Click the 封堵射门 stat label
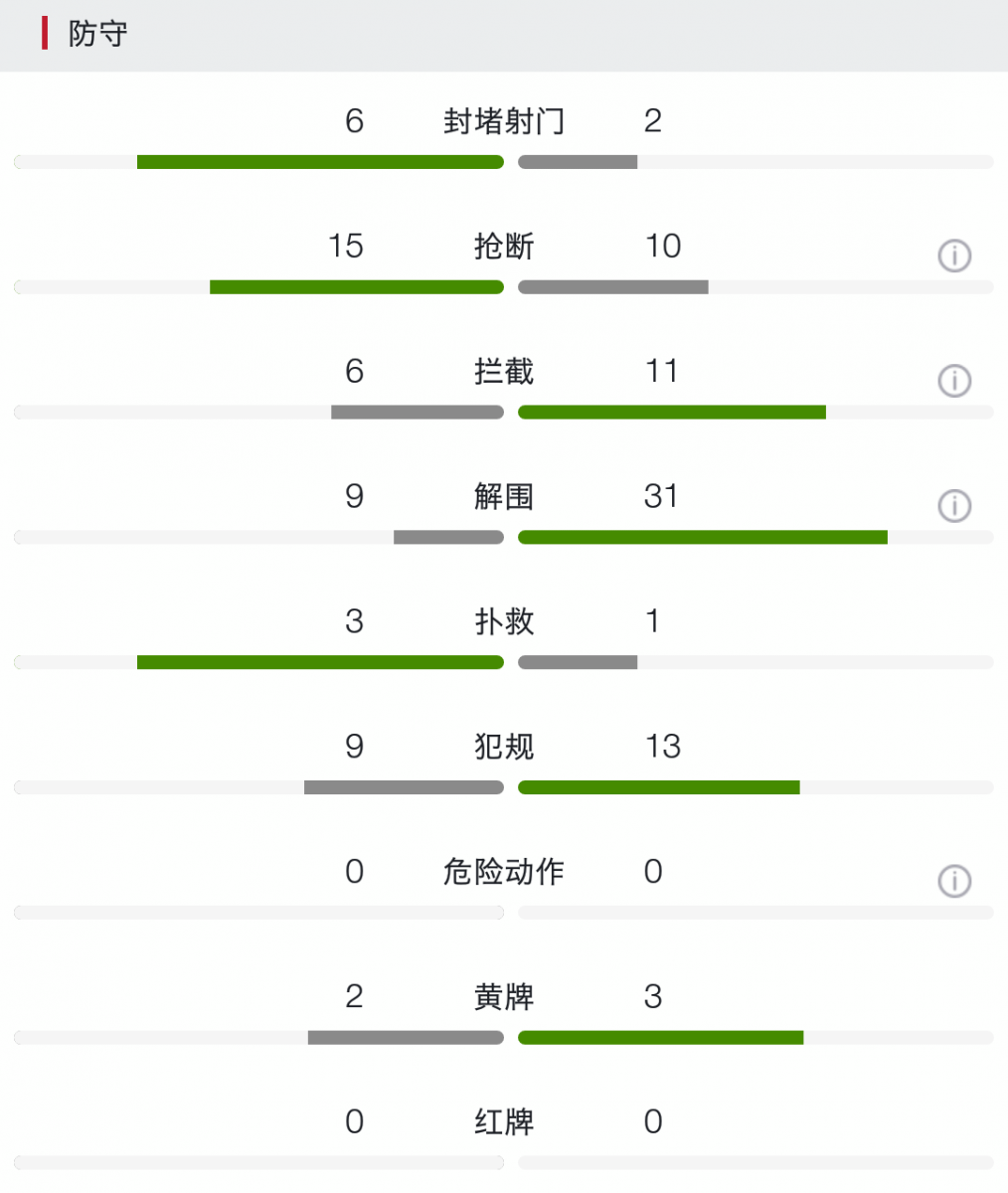Screen dimensions: 1008x1193 point(504,121)
